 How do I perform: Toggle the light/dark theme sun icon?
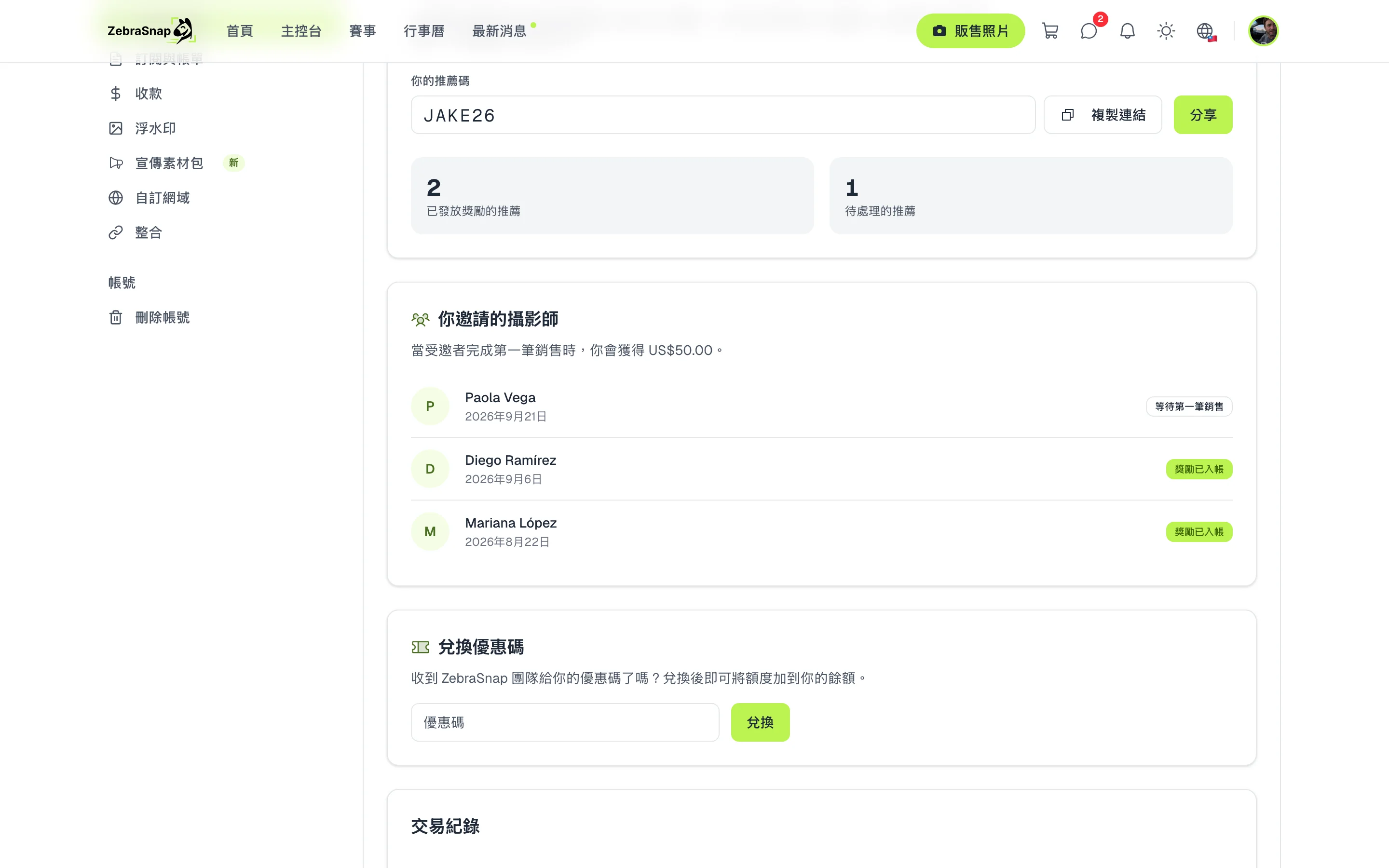(1166, 31)
